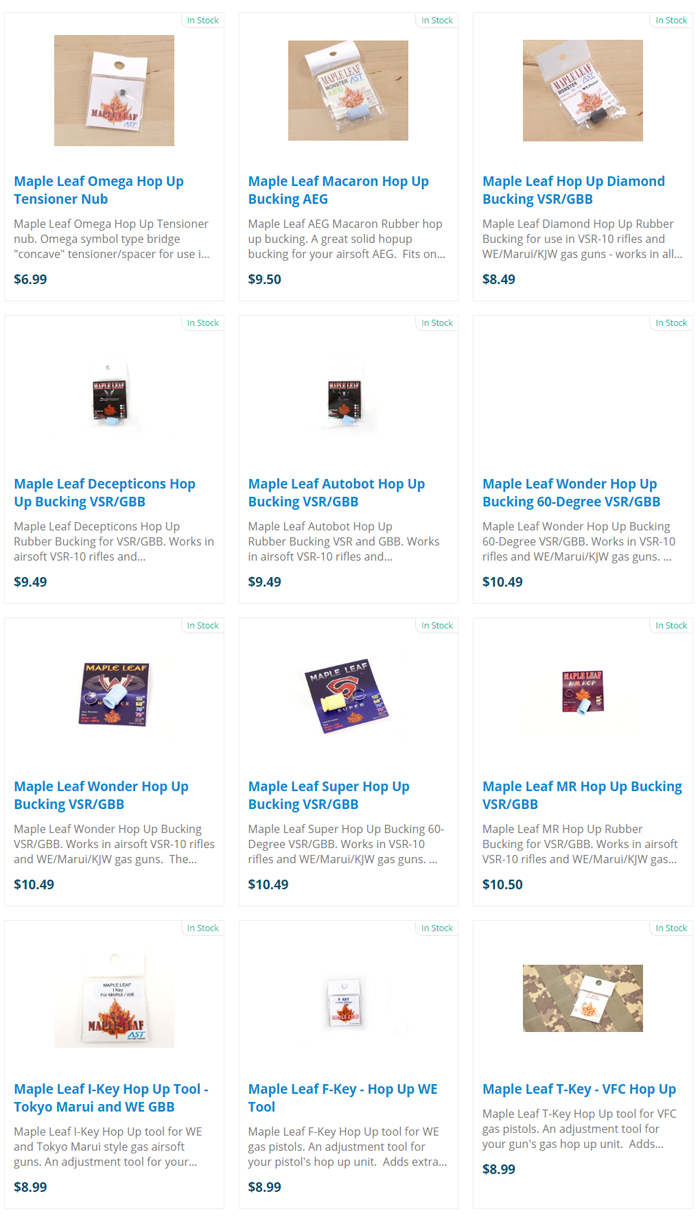The width and height of the screenshot is (700, 1220).
Task: Open the T-Key VFC Hop Up camo image
Action: 582,999
